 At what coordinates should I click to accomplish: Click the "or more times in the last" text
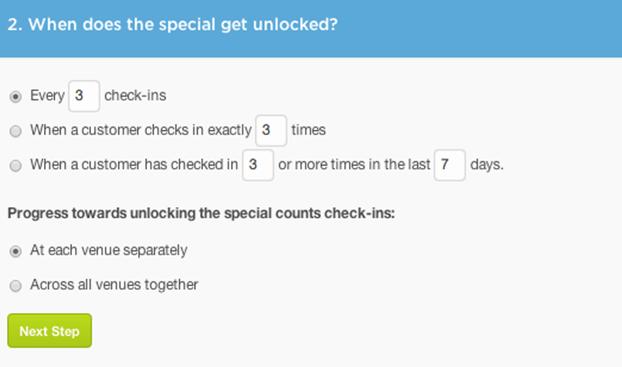coord(354,165)
